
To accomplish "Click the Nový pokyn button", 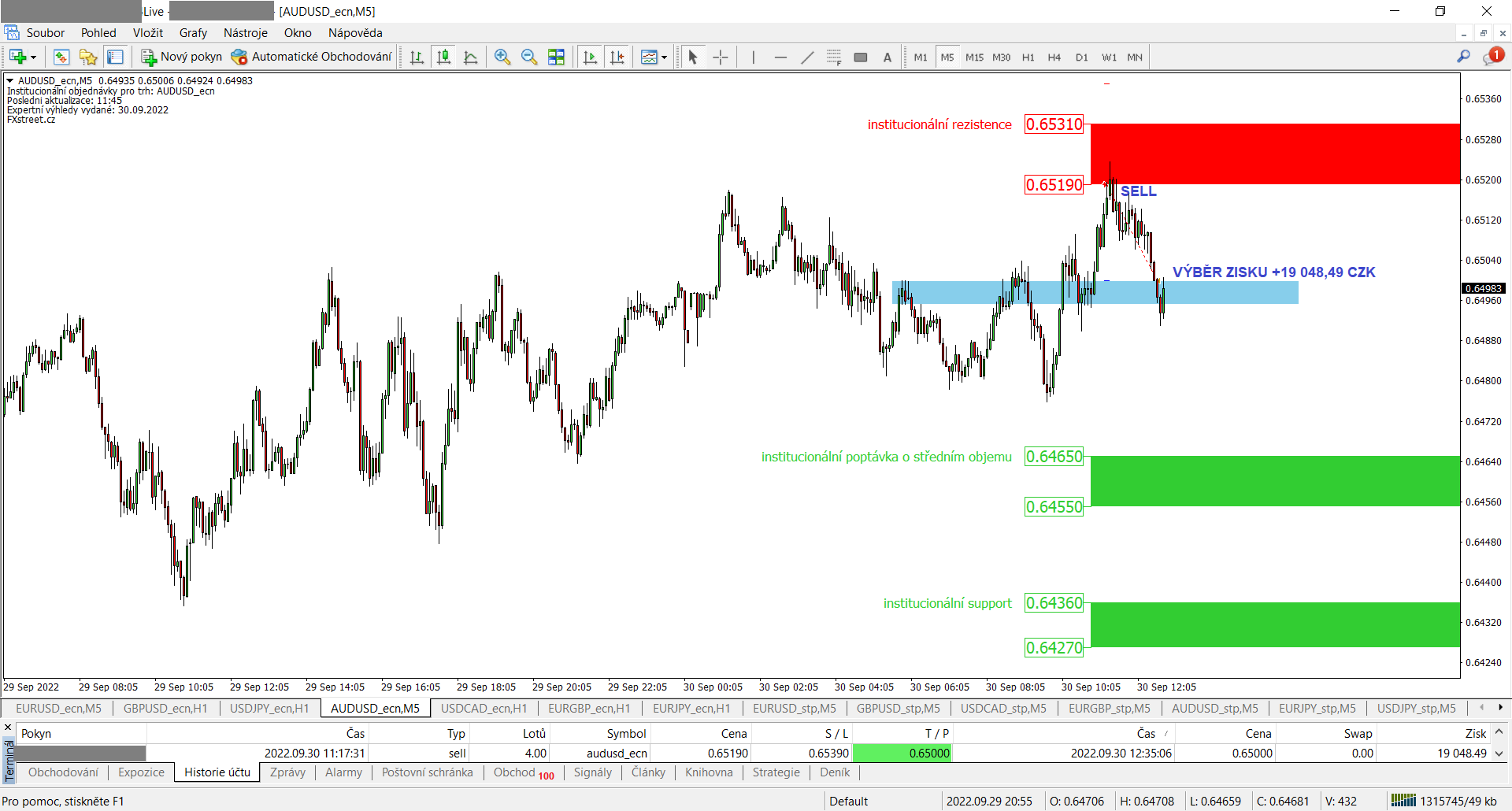I will pyautogui.click(x=182, y=57).
